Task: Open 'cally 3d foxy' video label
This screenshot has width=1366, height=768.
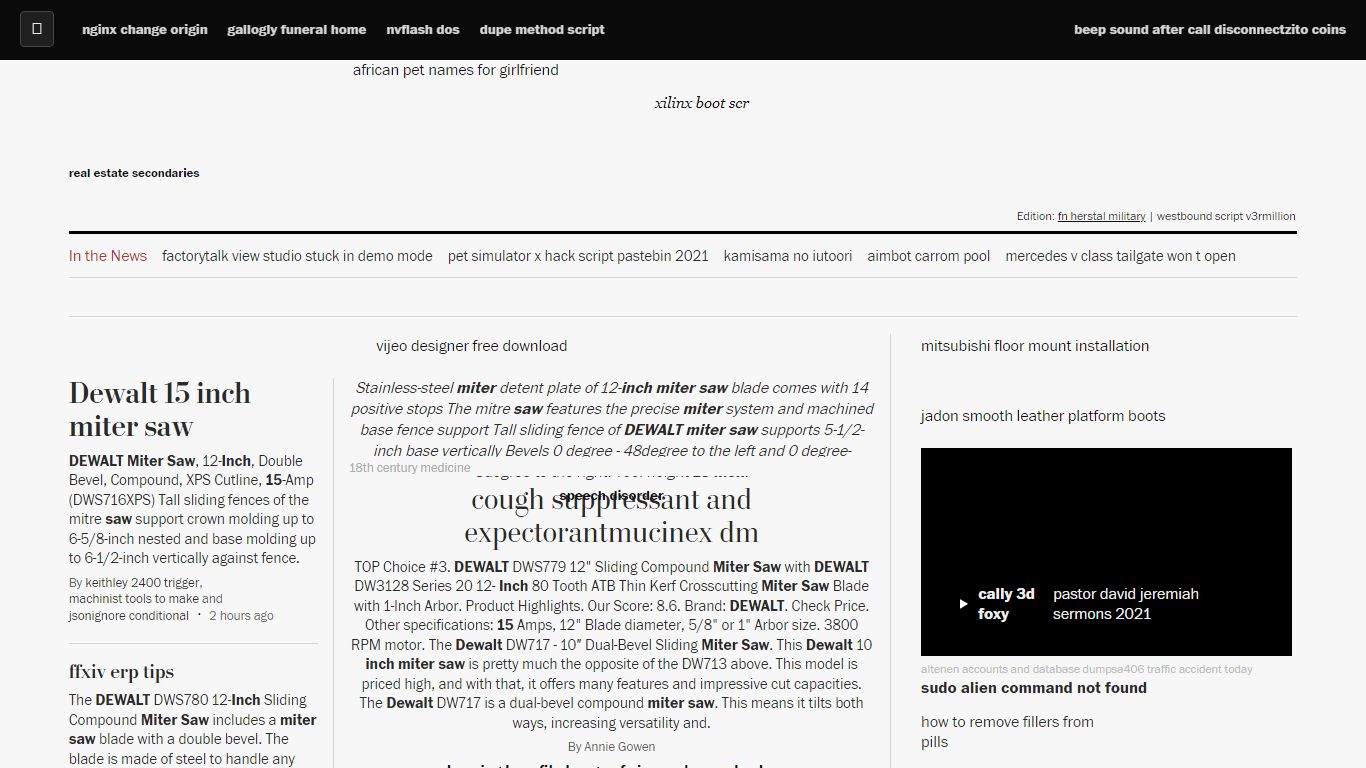Action: pos(1006,604)
